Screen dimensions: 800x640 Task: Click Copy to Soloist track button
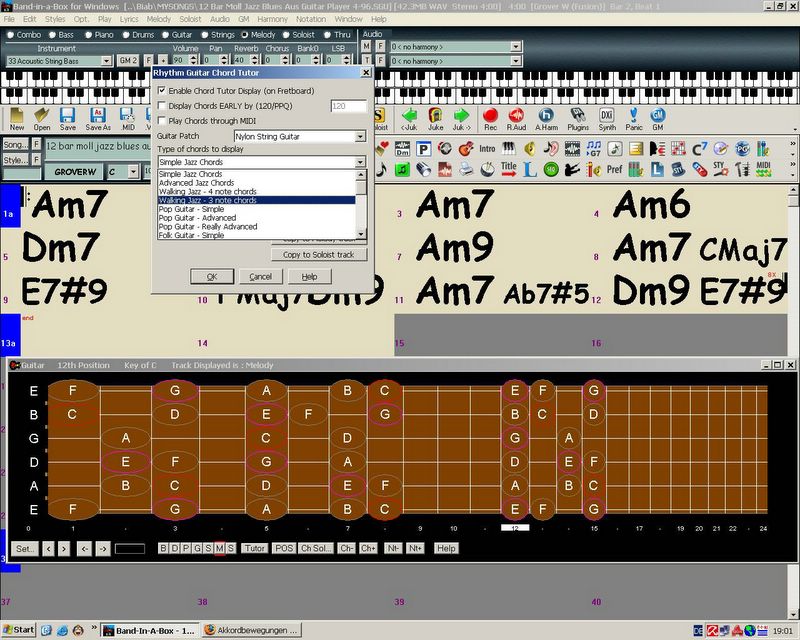[319, 254]
